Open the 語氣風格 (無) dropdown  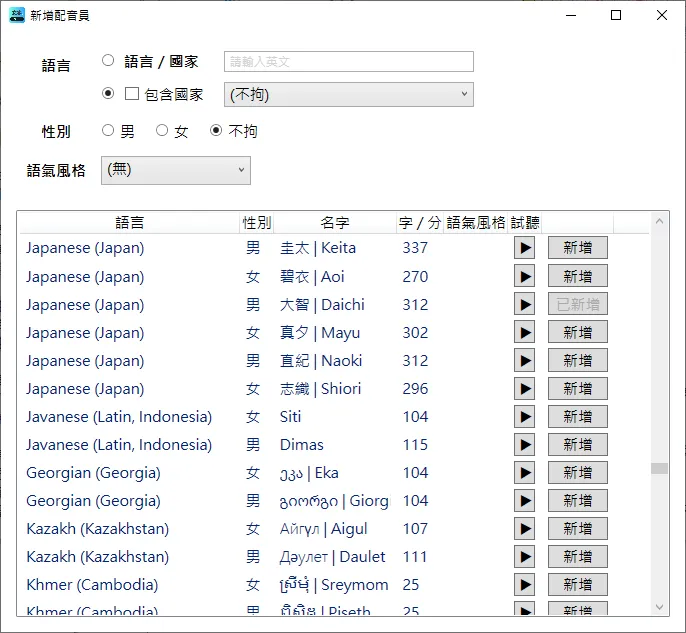pos(176,170)
